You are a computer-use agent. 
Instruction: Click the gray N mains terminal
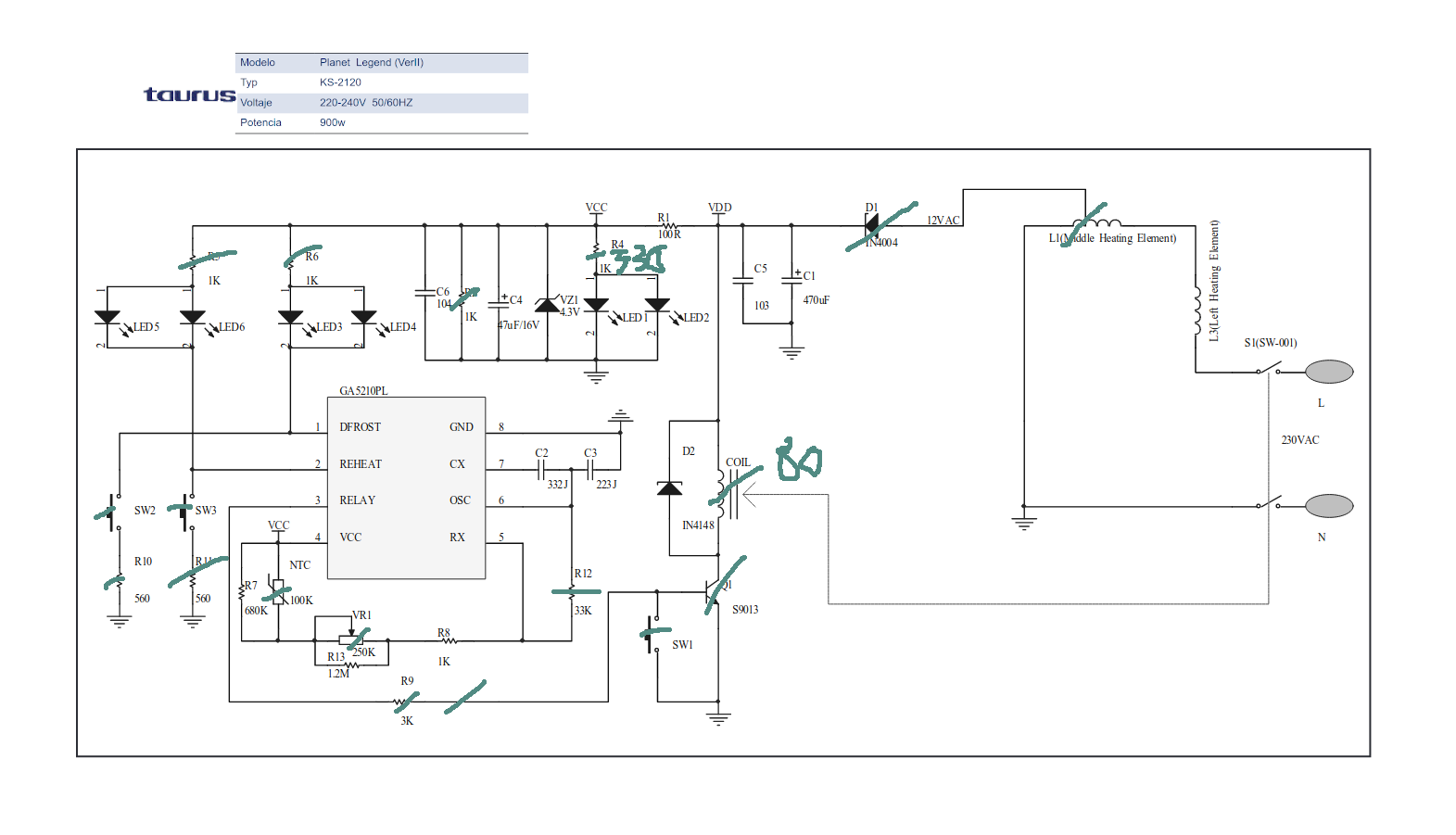[1329, 506]
